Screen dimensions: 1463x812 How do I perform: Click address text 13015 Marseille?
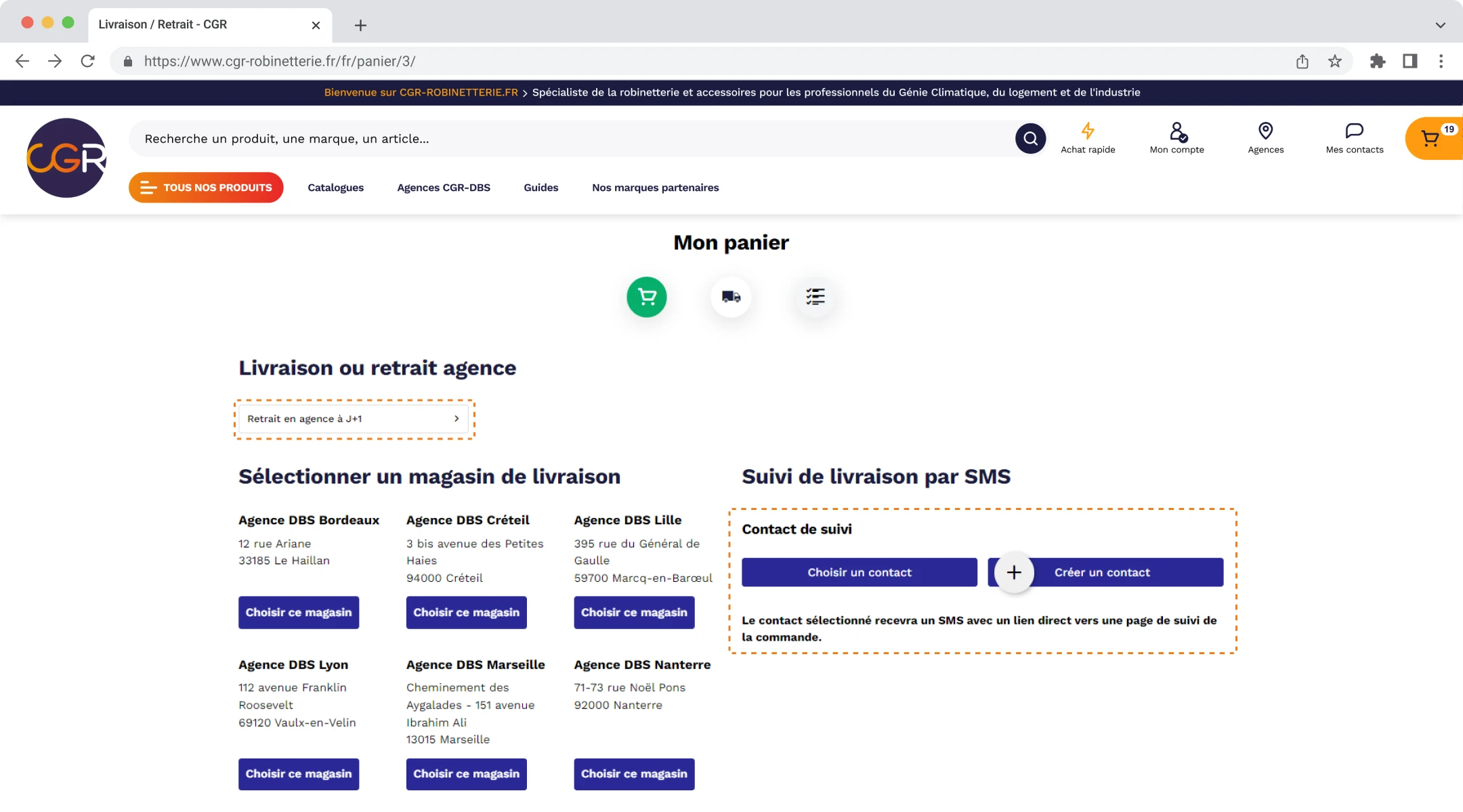pyautogui.click(x=448, y=740)
